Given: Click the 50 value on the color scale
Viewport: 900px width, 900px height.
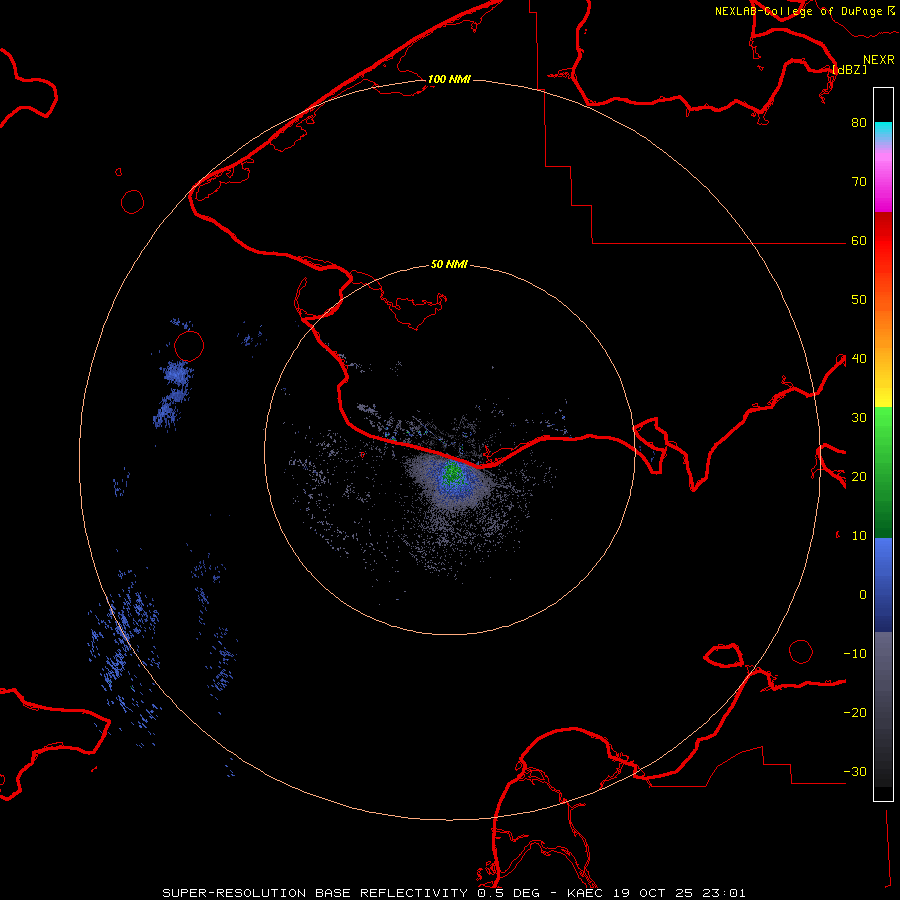Looking at the screenshot, I should pos(859,300).
